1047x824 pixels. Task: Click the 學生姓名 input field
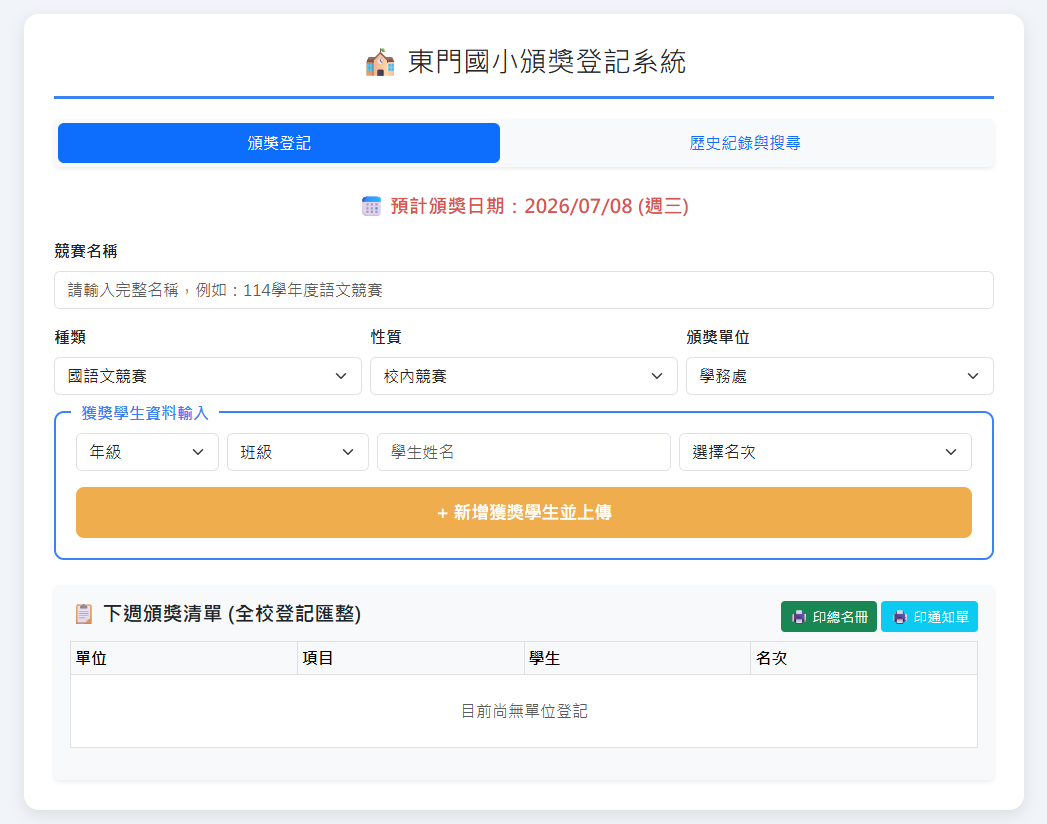pos(524,452)
